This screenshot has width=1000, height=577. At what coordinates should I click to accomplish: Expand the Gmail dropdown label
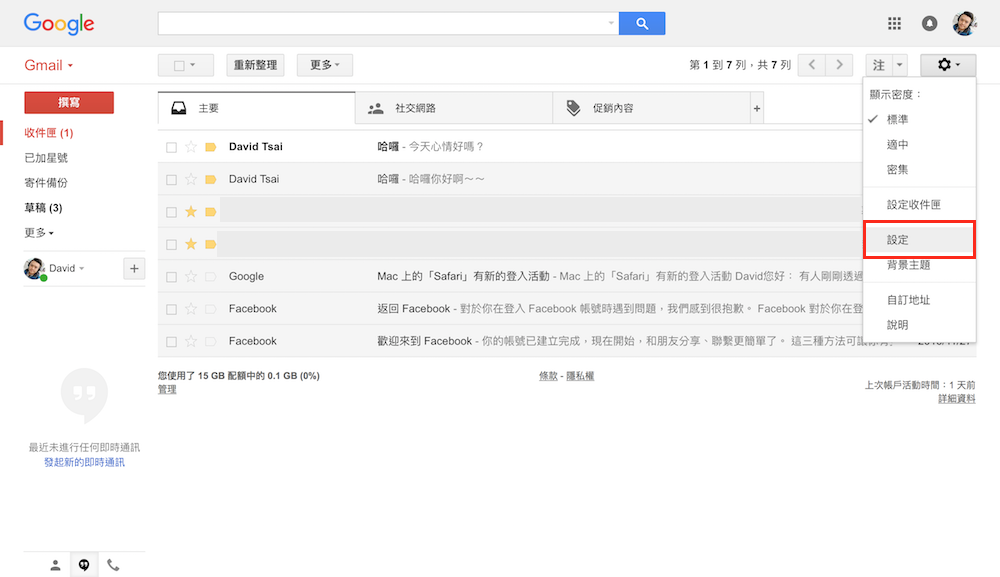point(49,66)
